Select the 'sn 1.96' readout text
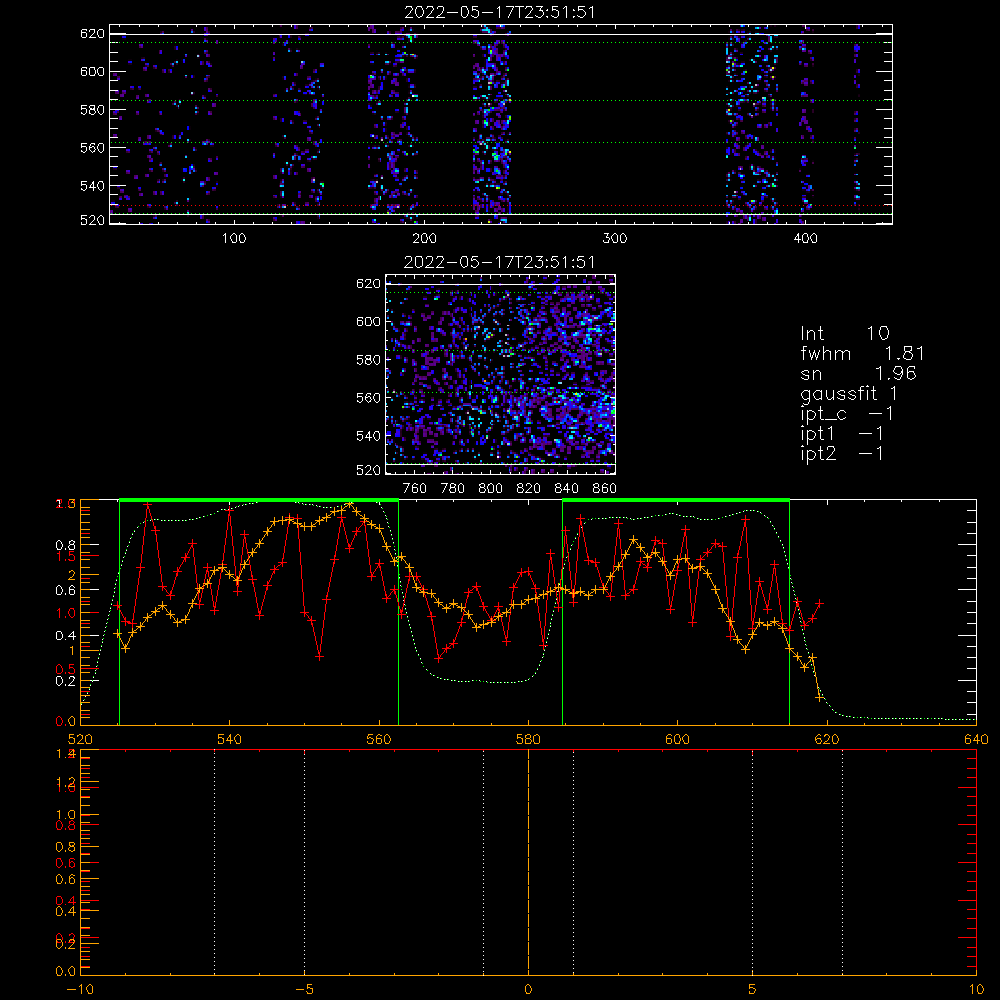Viewport: 1000px width, 1000px height. [858, 373]
